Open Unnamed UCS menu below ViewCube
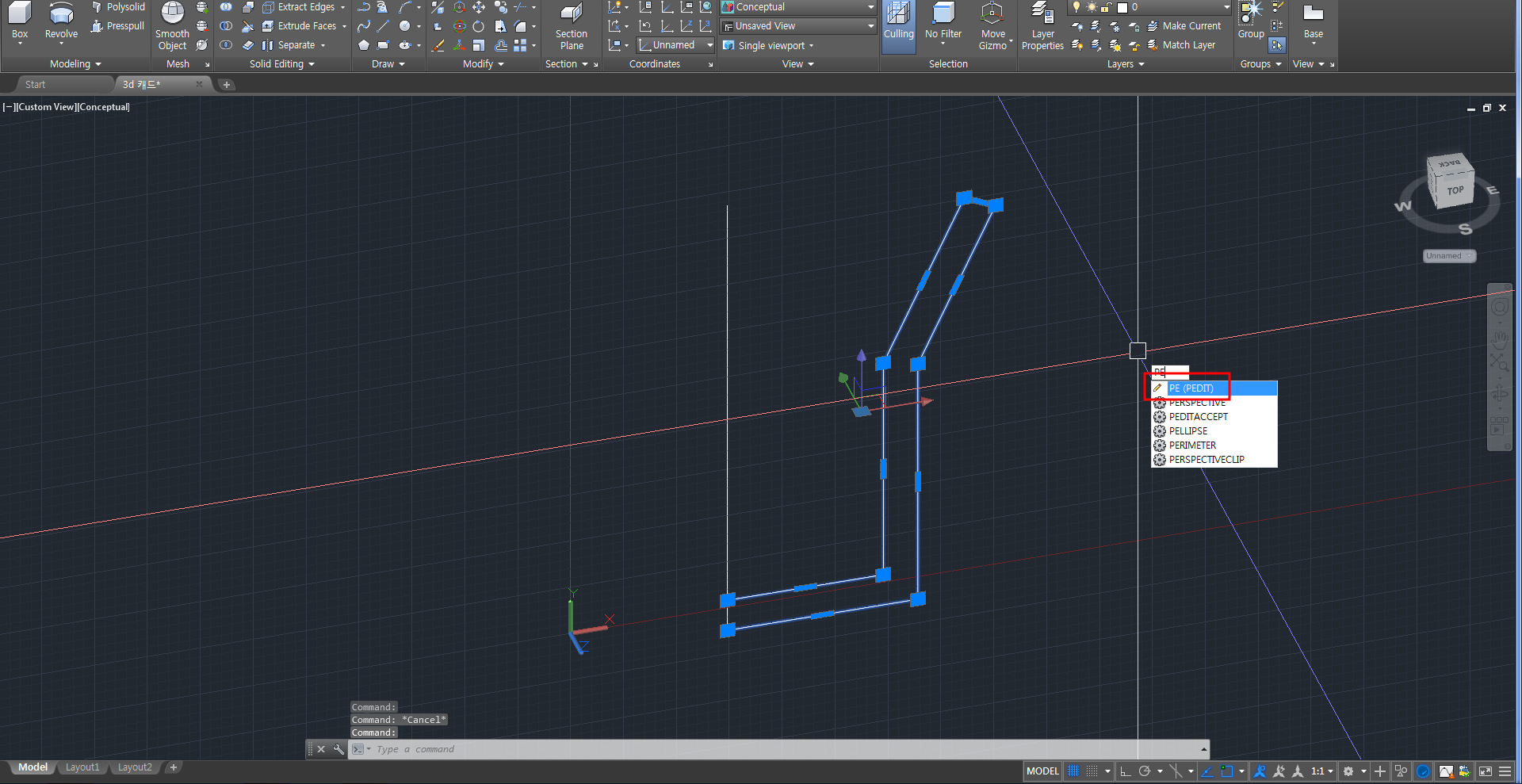The height and width of the screenshot is (784, 1522). pyautogui.click(x=1448, y=256)
